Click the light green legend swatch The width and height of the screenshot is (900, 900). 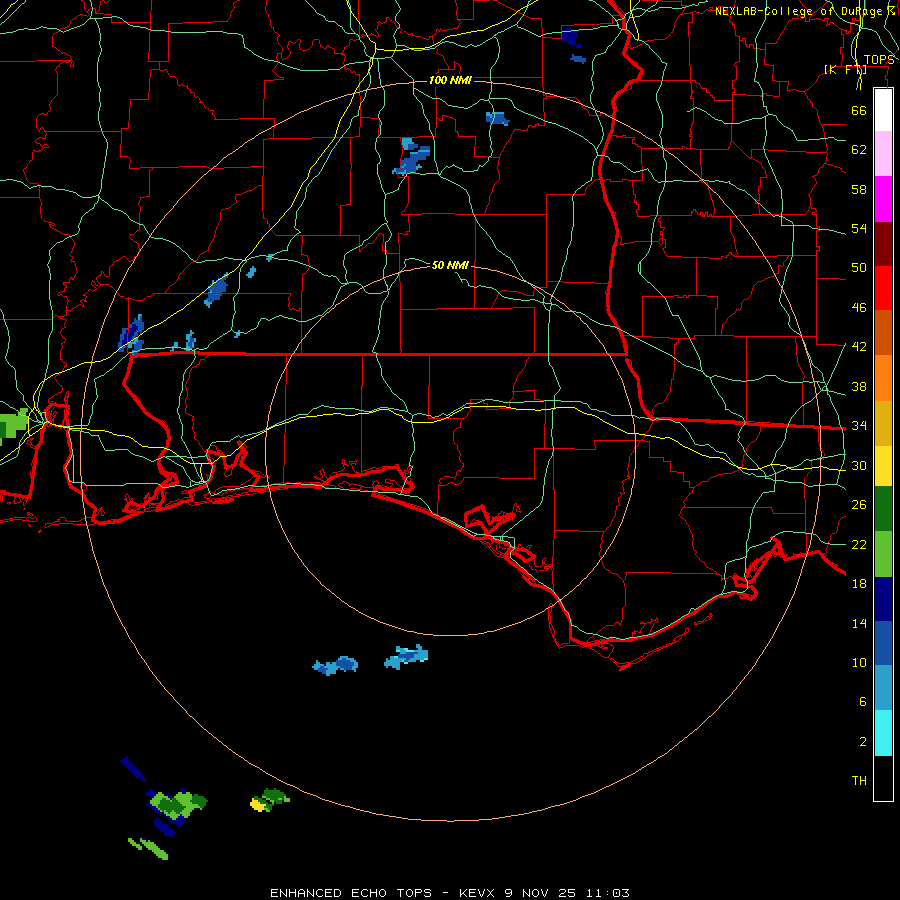tap(883, 554)
